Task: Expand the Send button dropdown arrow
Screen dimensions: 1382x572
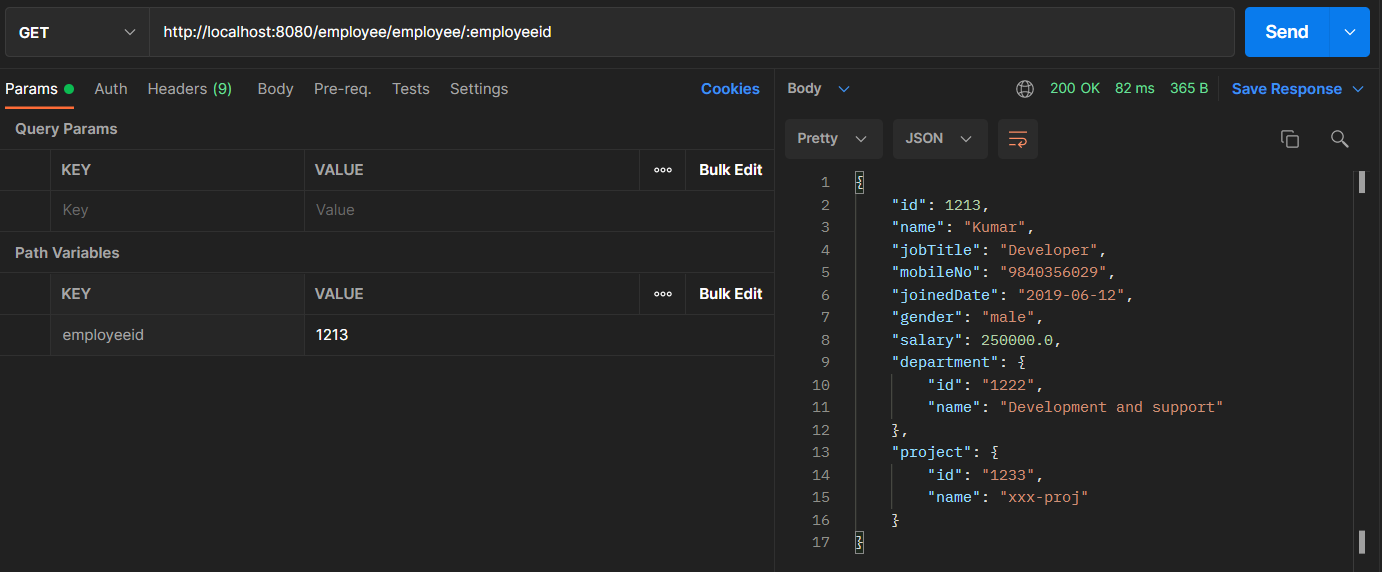Action: point(1349,32)
